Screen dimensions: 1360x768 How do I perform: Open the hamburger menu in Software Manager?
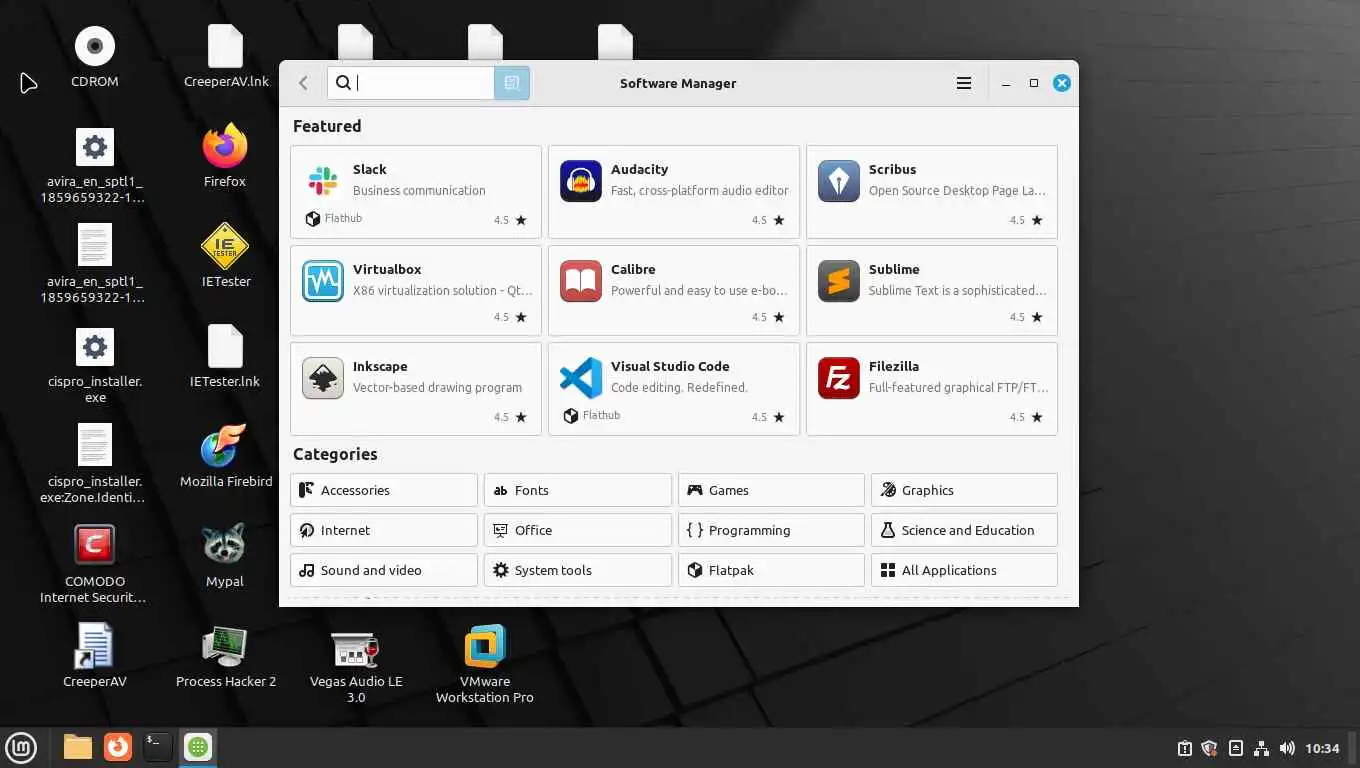pyautogui.click(x=964, y=83)
